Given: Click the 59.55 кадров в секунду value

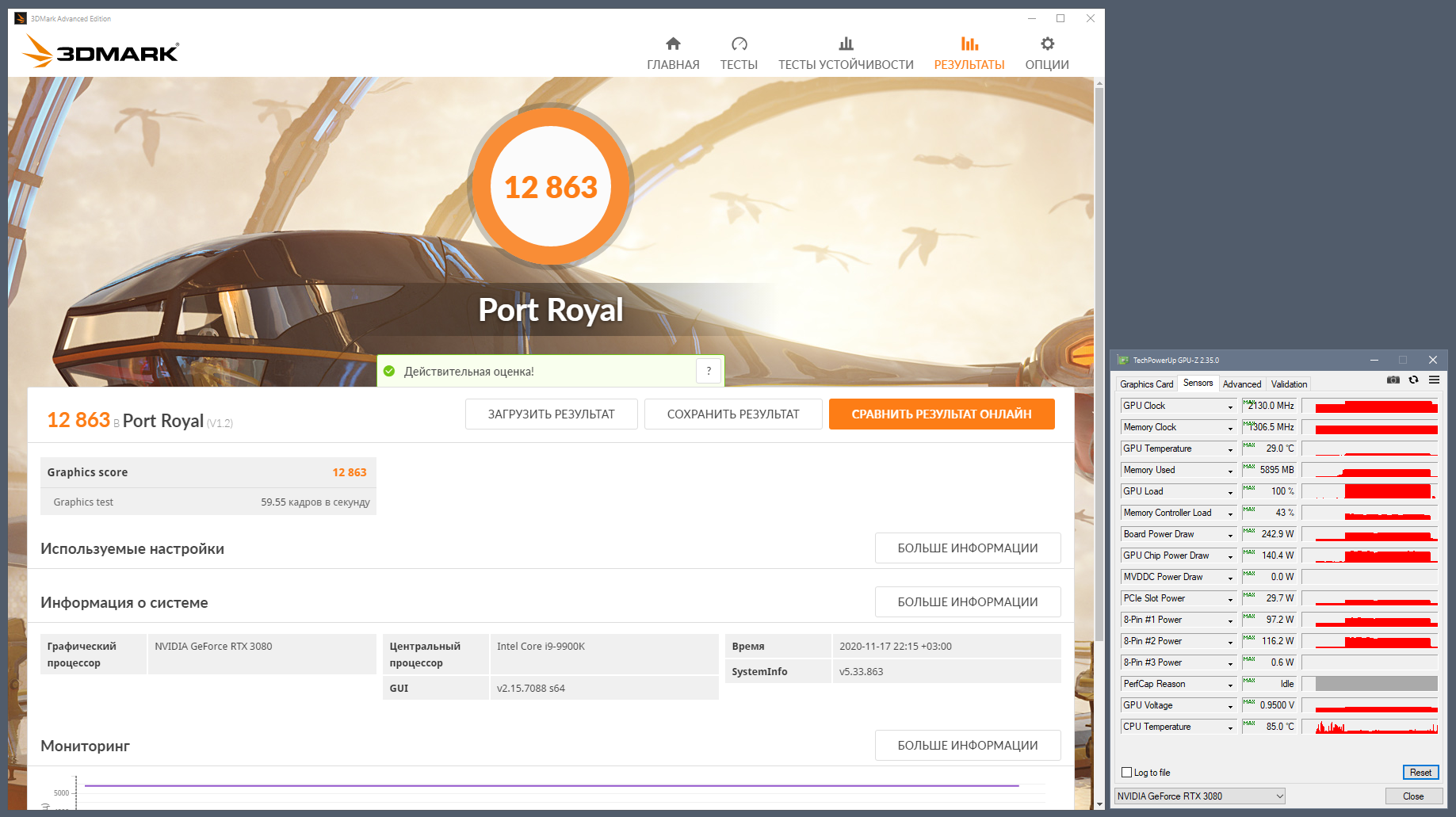Looking at the screenshot, I should pos(315,502).
